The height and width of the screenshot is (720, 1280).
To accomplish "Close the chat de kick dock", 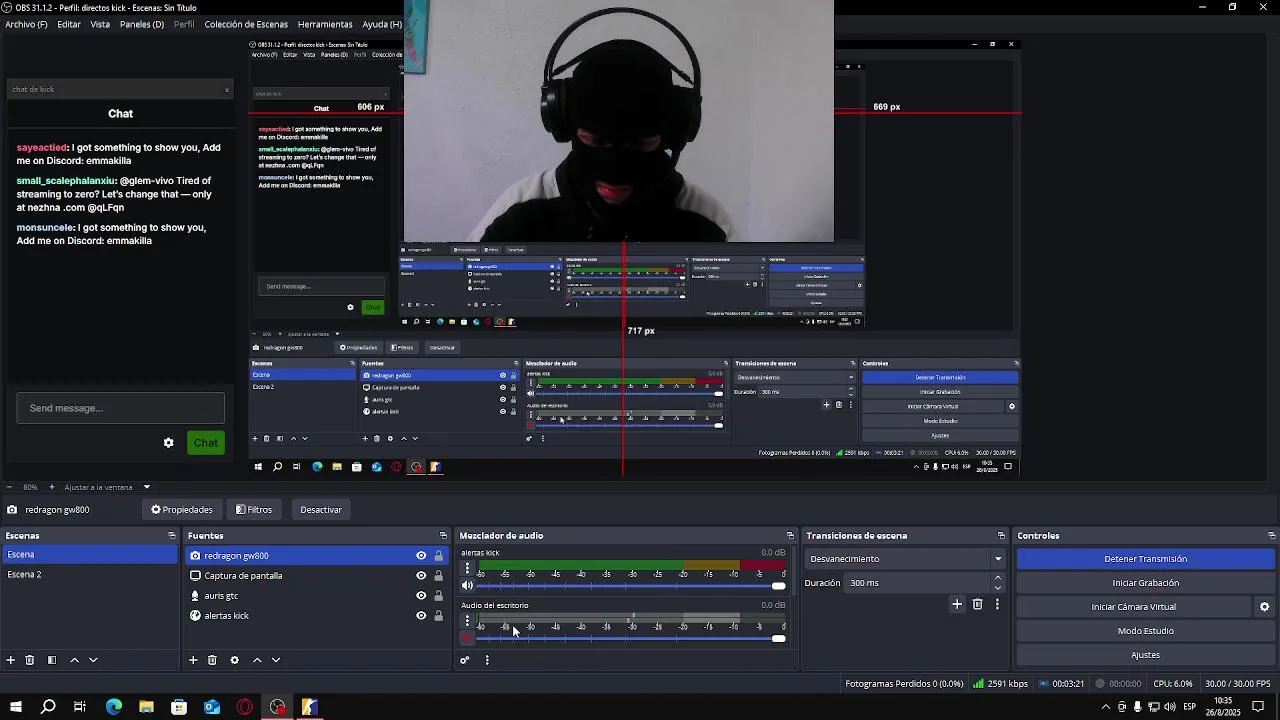I will point(227,90).
